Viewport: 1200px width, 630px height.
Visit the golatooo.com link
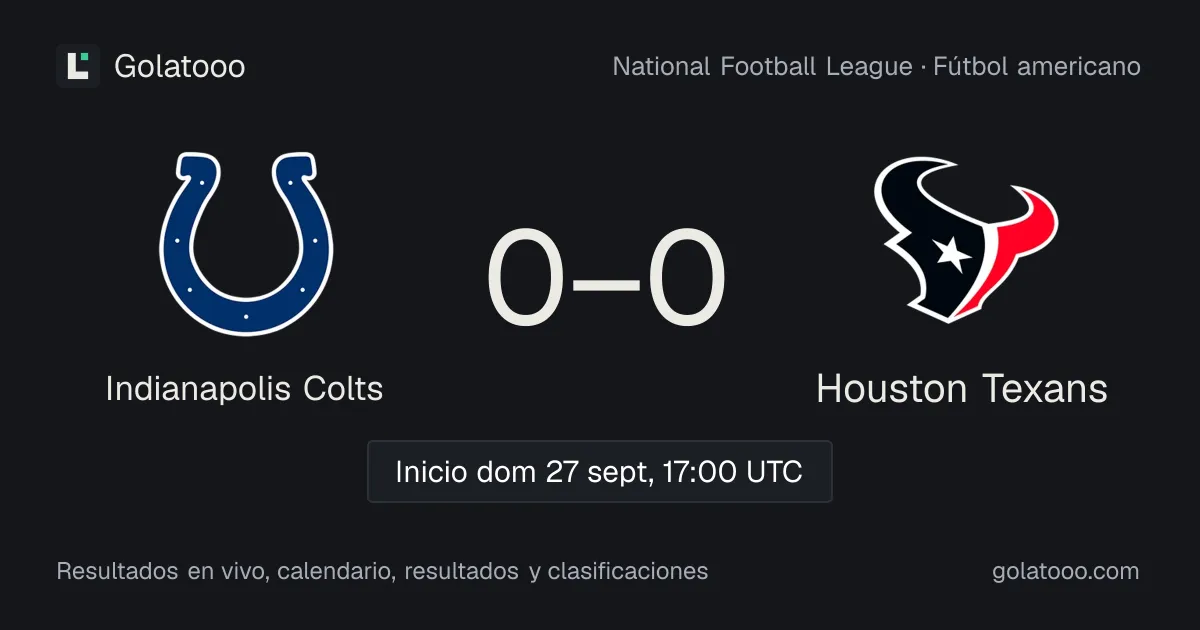pos(1066,572)
